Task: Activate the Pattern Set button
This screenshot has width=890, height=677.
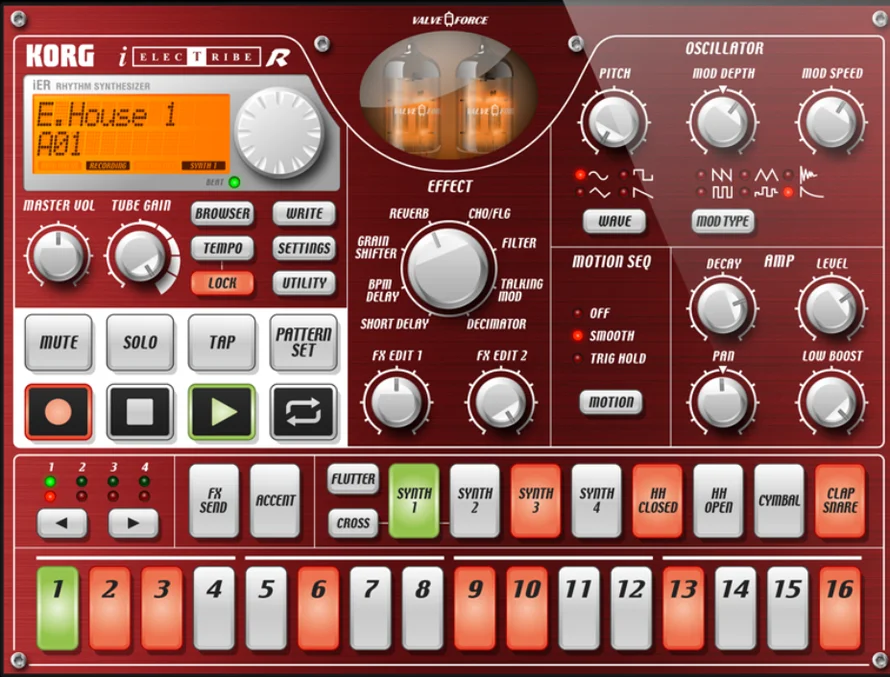Action: point(303,342)
